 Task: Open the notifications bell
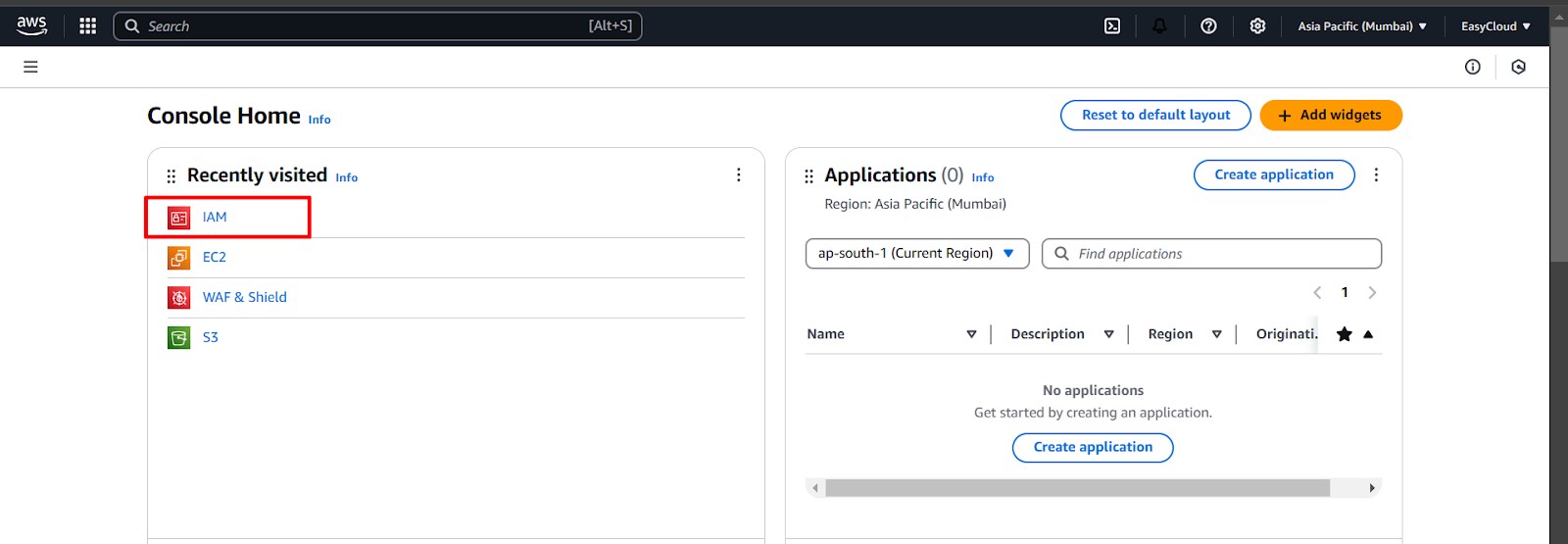(1160, 26)
